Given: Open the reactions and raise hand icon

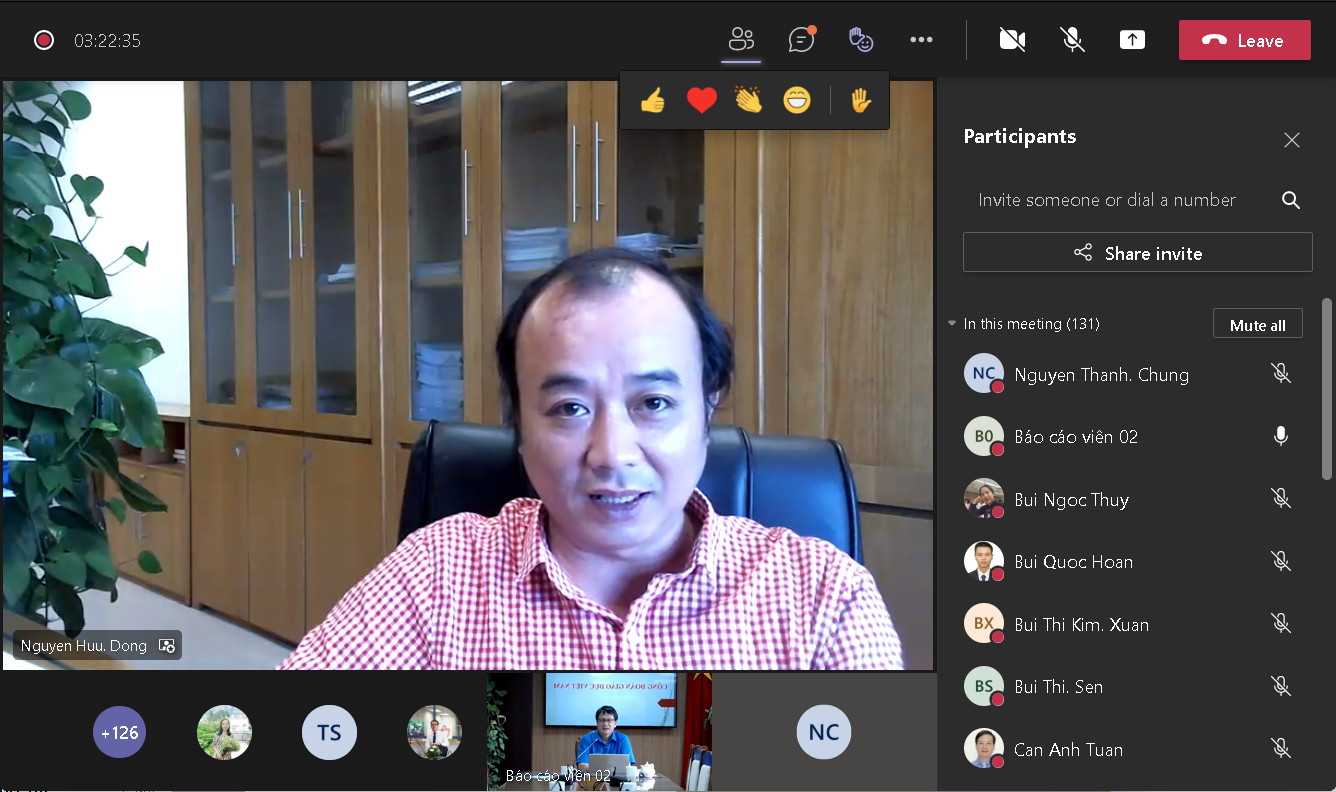Looking at the screenshot, I should point(861,40).
